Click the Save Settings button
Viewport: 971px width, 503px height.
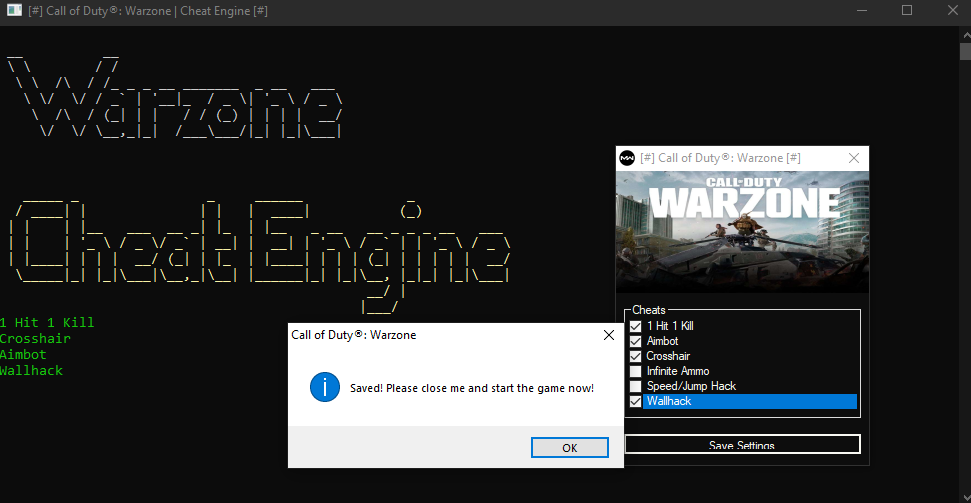[742, 444]
